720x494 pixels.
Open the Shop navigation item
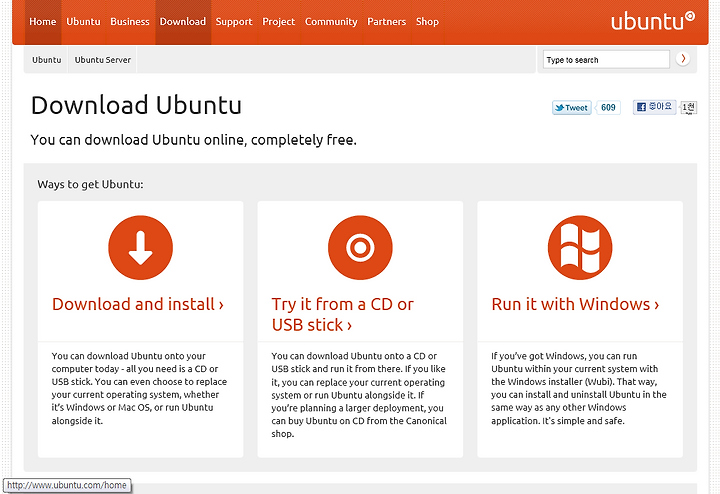click(x=427, y=22)
